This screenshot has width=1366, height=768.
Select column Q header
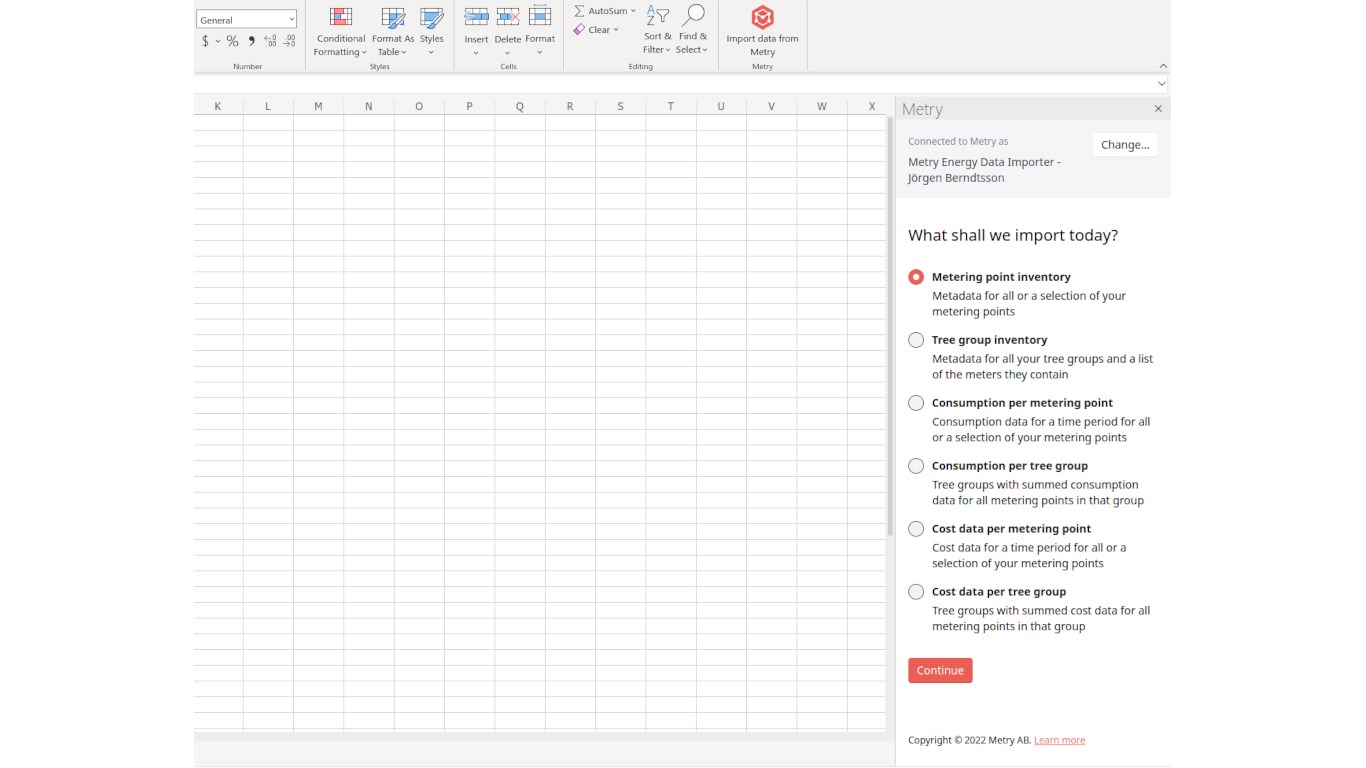520,106
